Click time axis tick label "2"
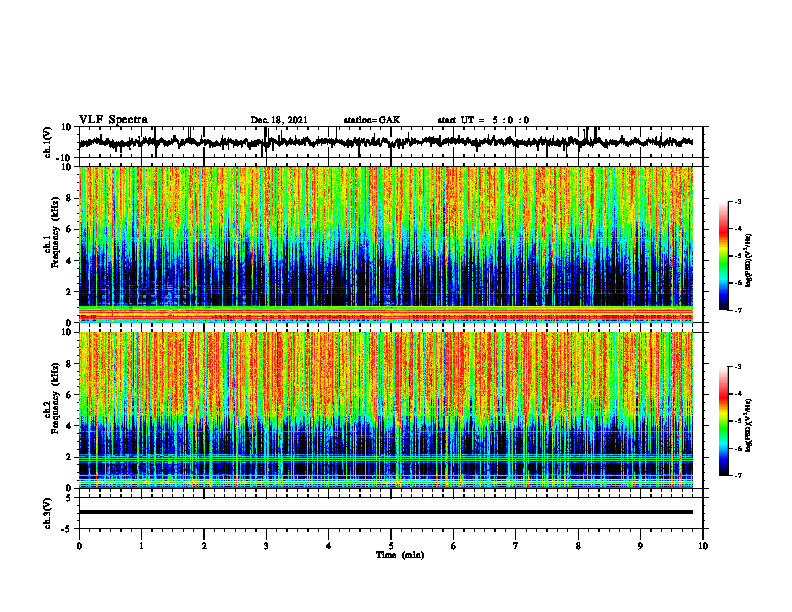This screenshot has width=792, height=612. pos(204,546)
